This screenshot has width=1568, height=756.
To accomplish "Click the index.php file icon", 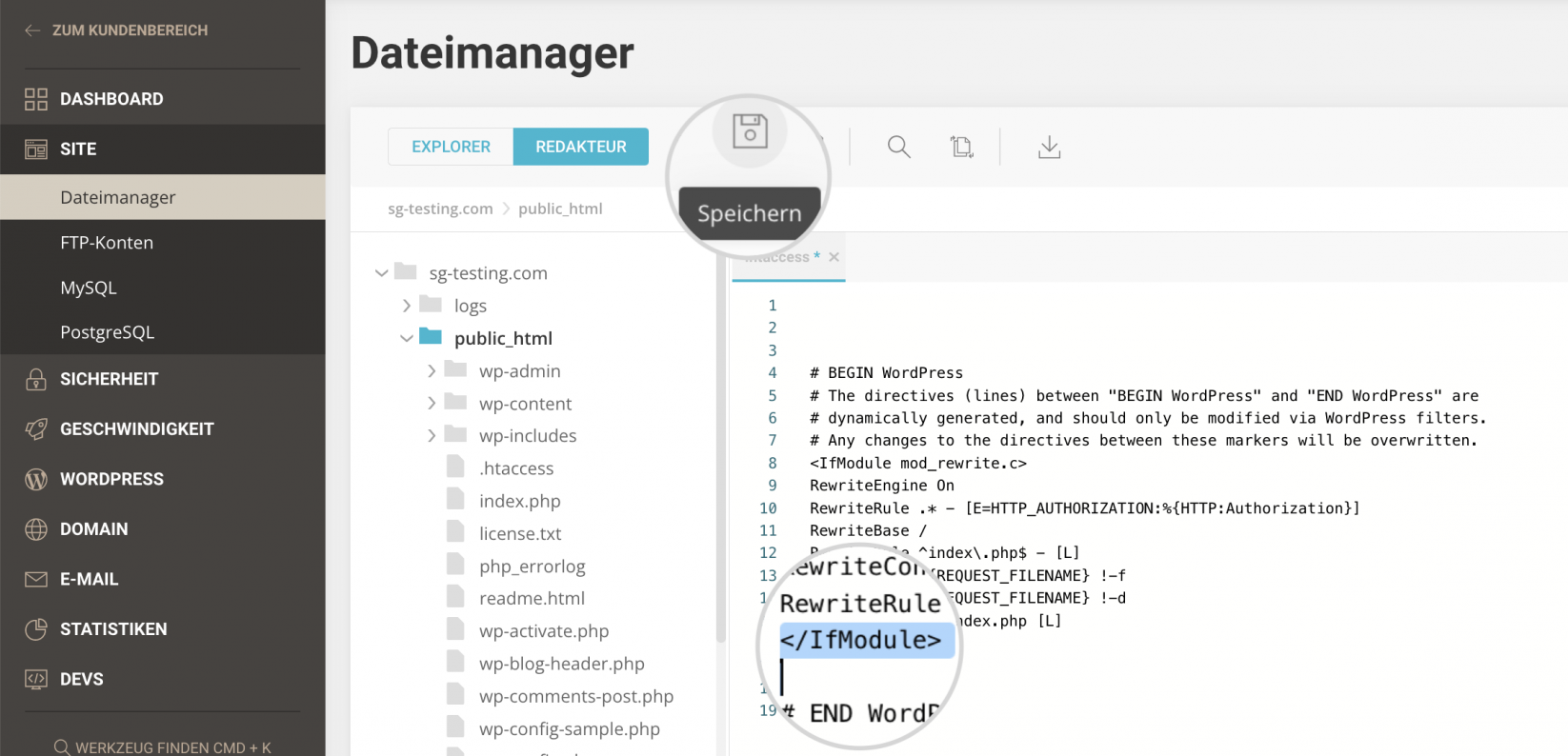I will click(x=455, y=499).
